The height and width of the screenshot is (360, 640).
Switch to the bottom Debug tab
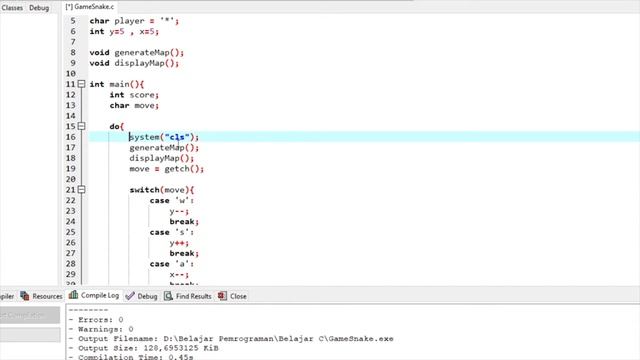point(141,296)
